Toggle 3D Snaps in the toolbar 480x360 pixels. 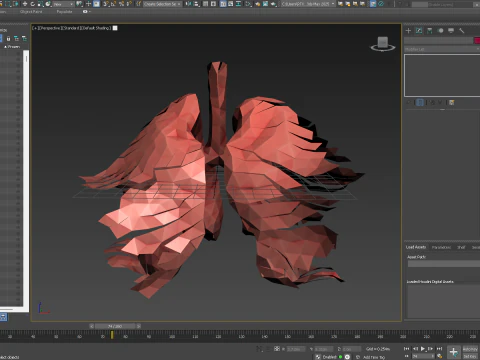pos(106,4)
